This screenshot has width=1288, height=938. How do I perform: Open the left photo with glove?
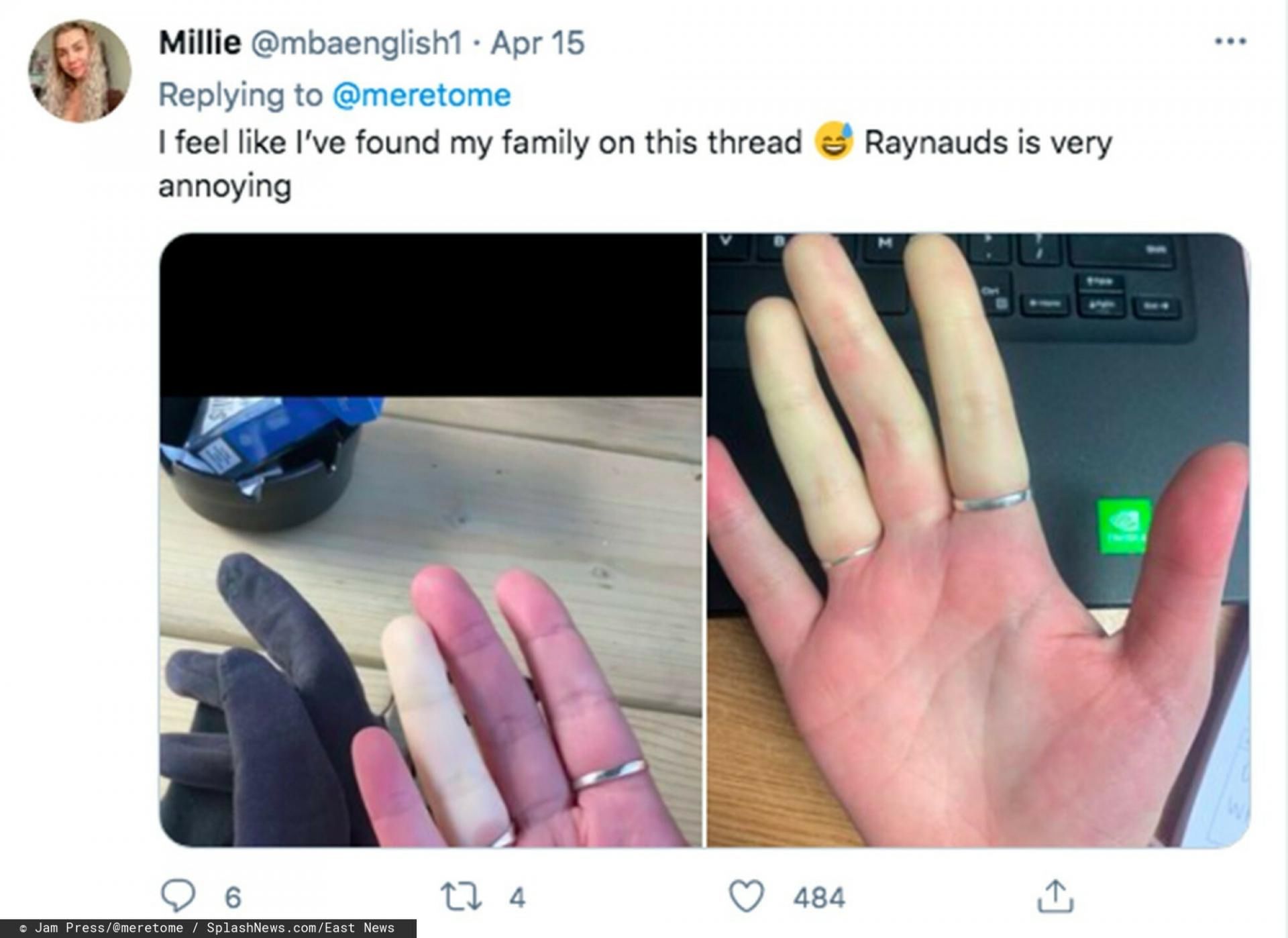click(x=431, y=540)
